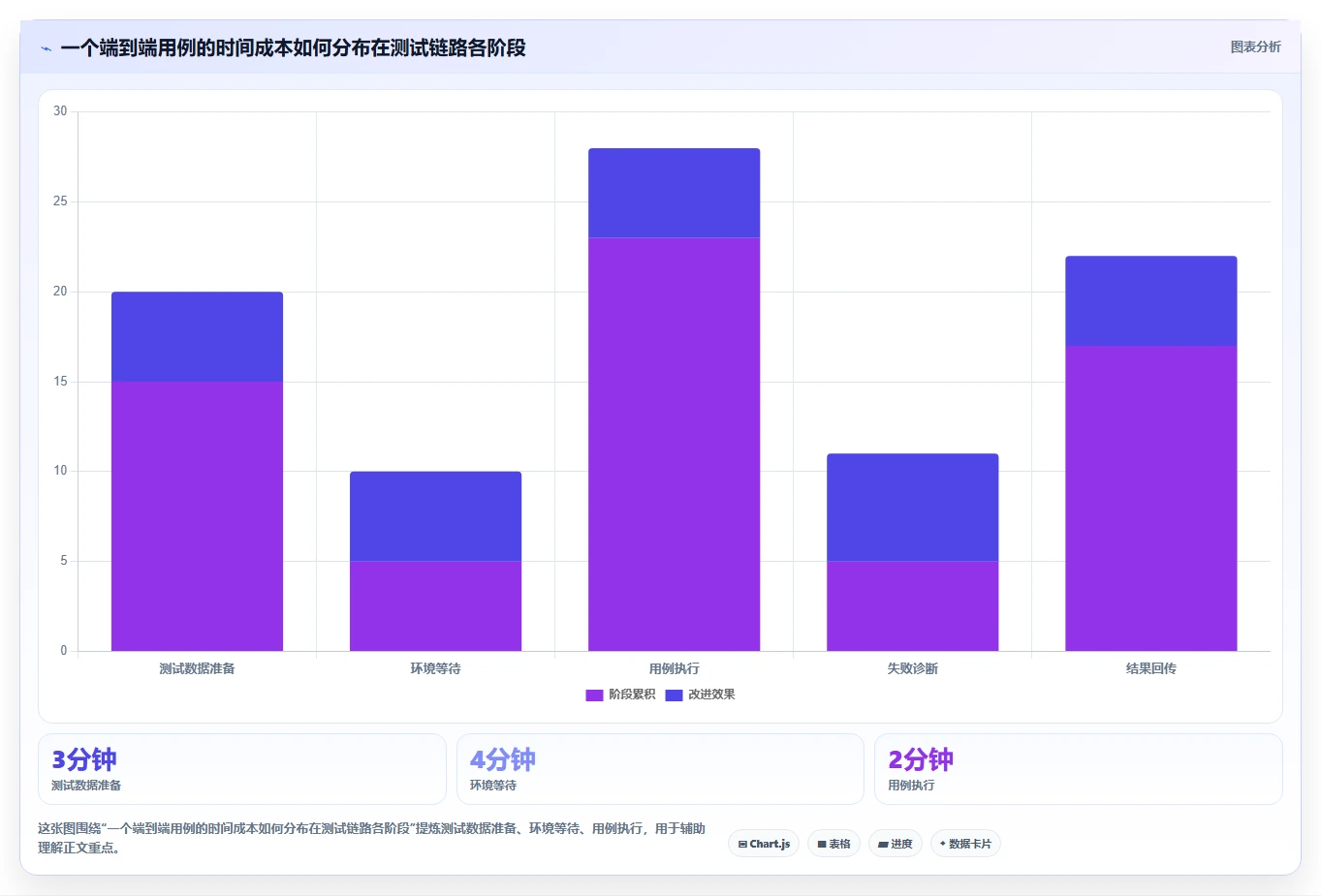Click purple bar segment for 环境等待
Viewport: 1321px width, 896px height.
(435, 606)
